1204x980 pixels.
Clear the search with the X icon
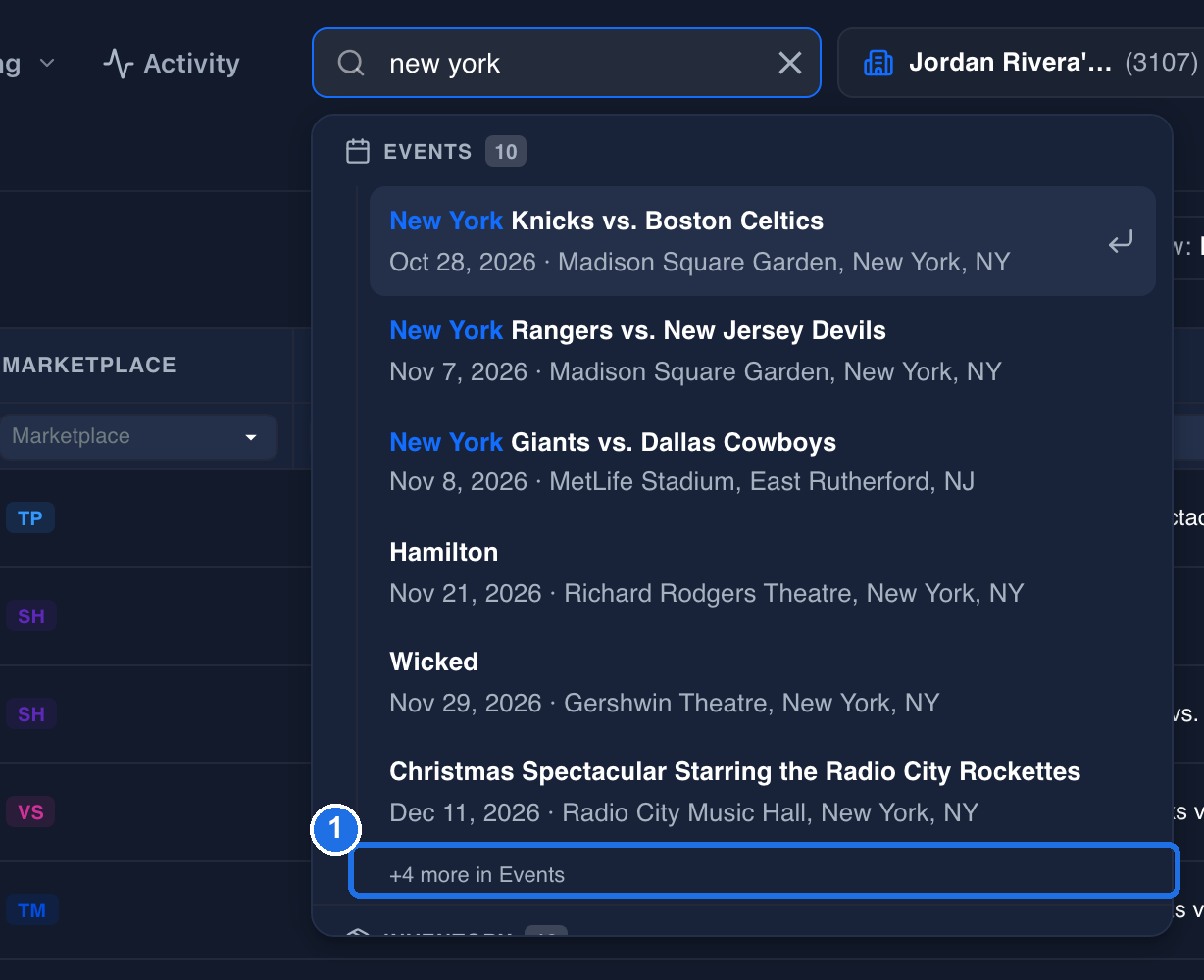tap(789, 64)
